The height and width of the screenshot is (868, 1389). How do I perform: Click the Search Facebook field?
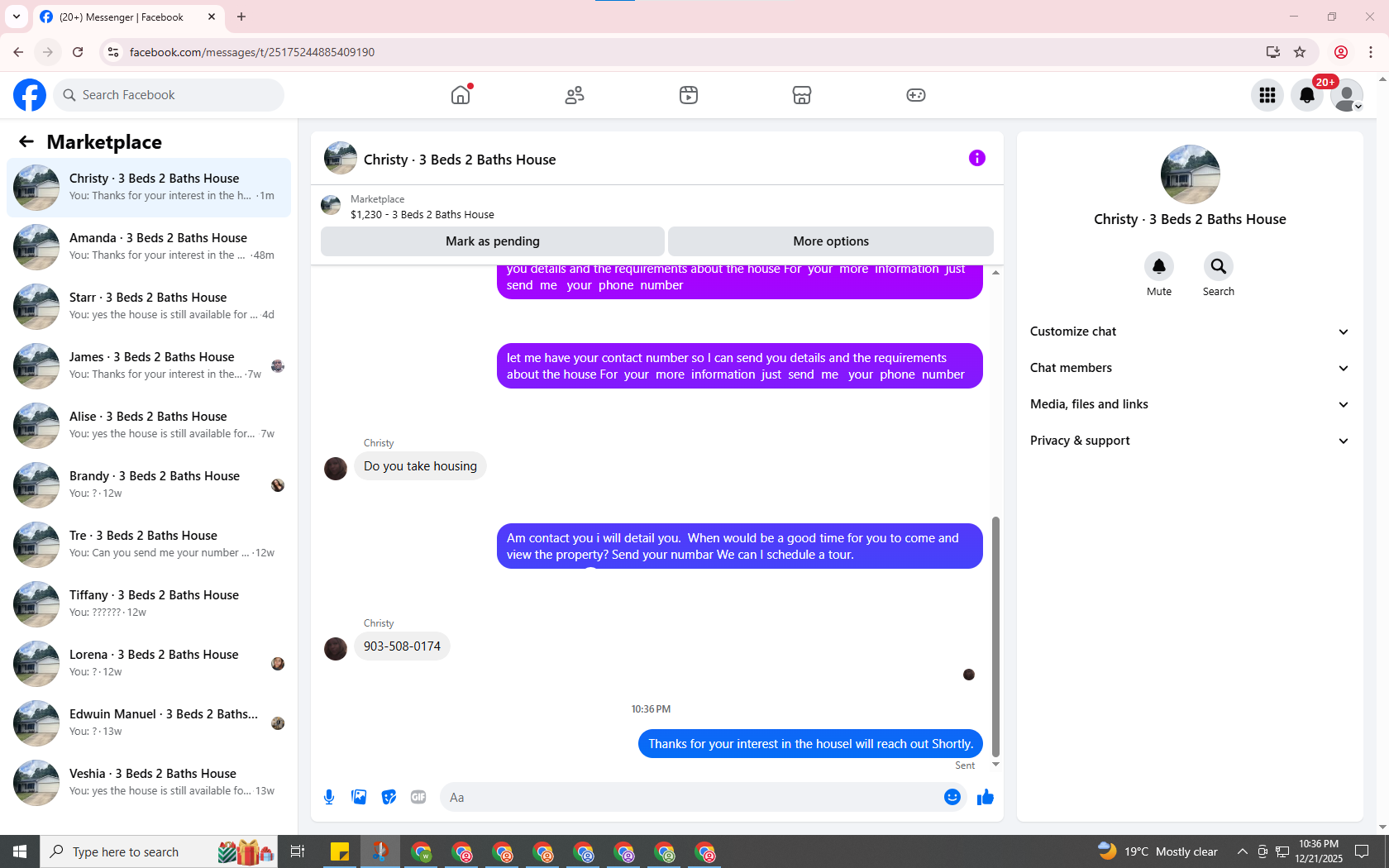pyautogui.click(x=169, y=95)
